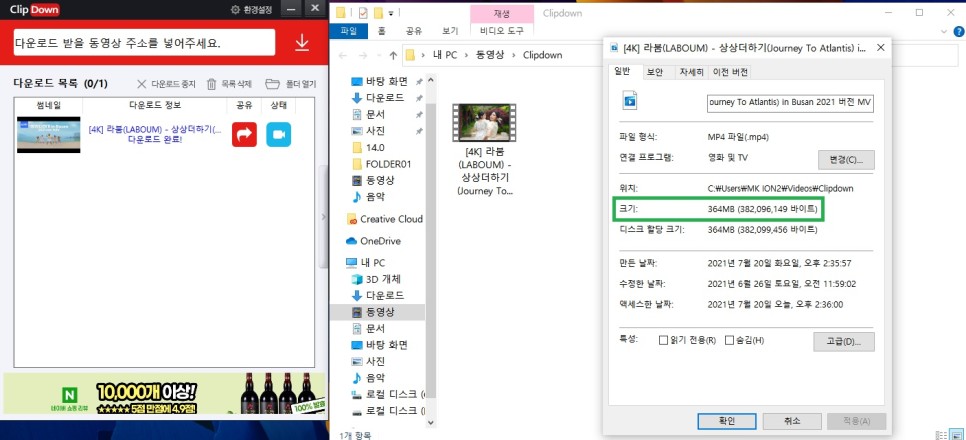The image size is (966, 440).
Task: Click the 취소 button
Action: coord(791,421)
